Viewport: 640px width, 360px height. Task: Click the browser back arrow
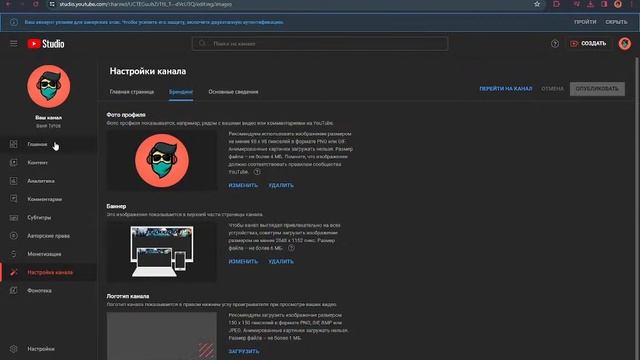point(8,4)
